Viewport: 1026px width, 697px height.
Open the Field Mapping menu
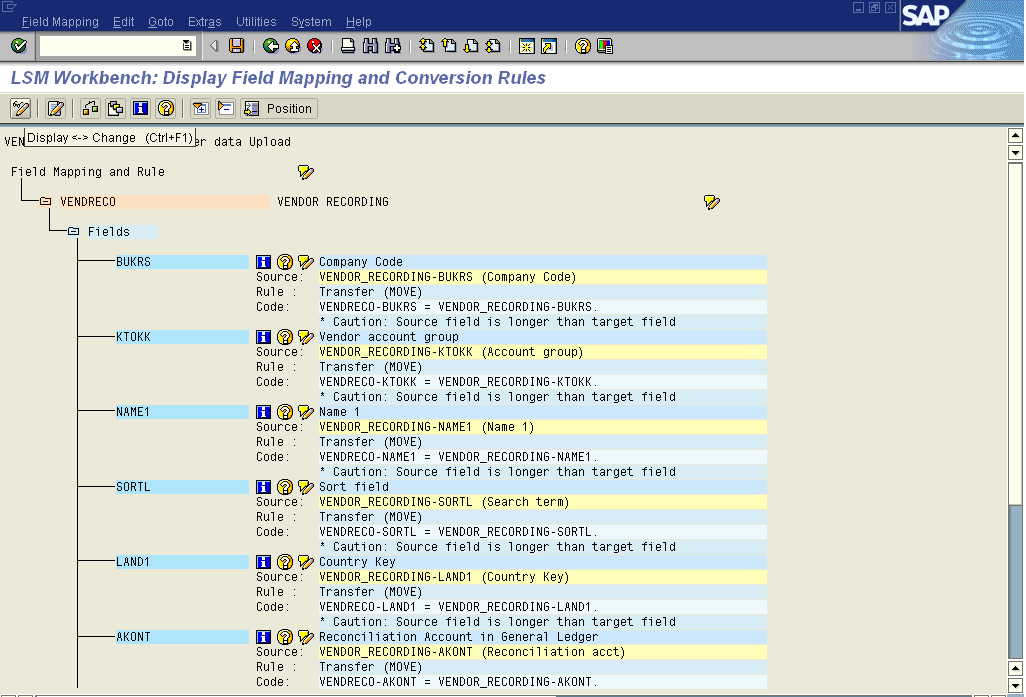[x=60, y=21]
